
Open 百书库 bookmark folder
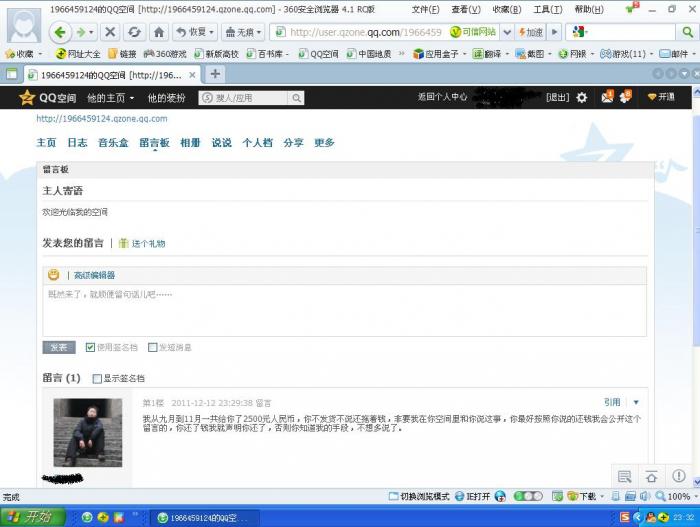(x=268, y=54)
